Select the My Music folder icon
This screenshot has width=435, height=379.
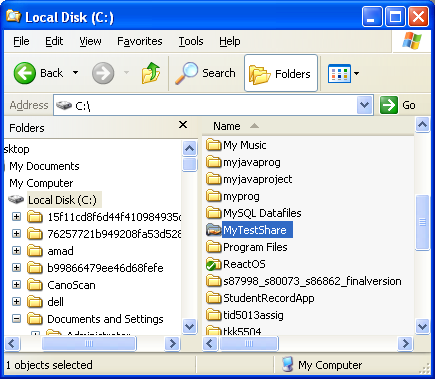214,145
